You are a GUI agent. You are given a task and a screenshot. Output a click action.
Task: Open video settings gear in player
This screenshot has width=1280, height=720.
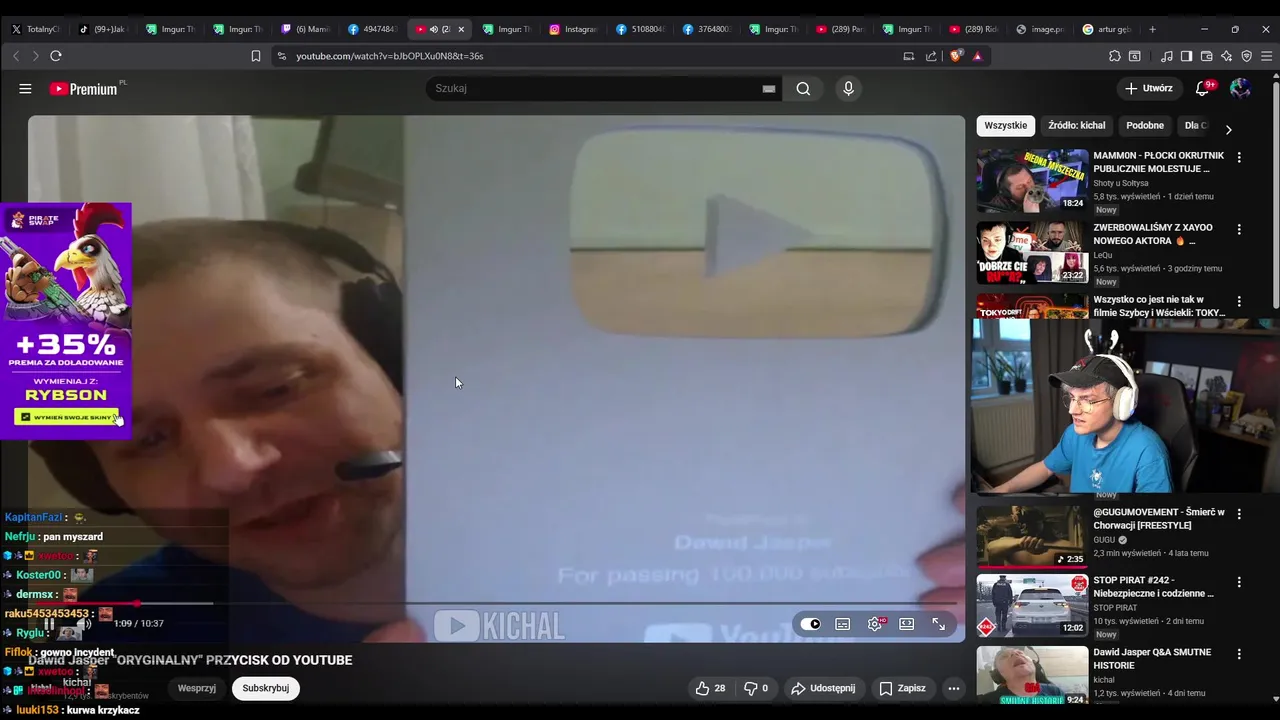pos(875,624)
